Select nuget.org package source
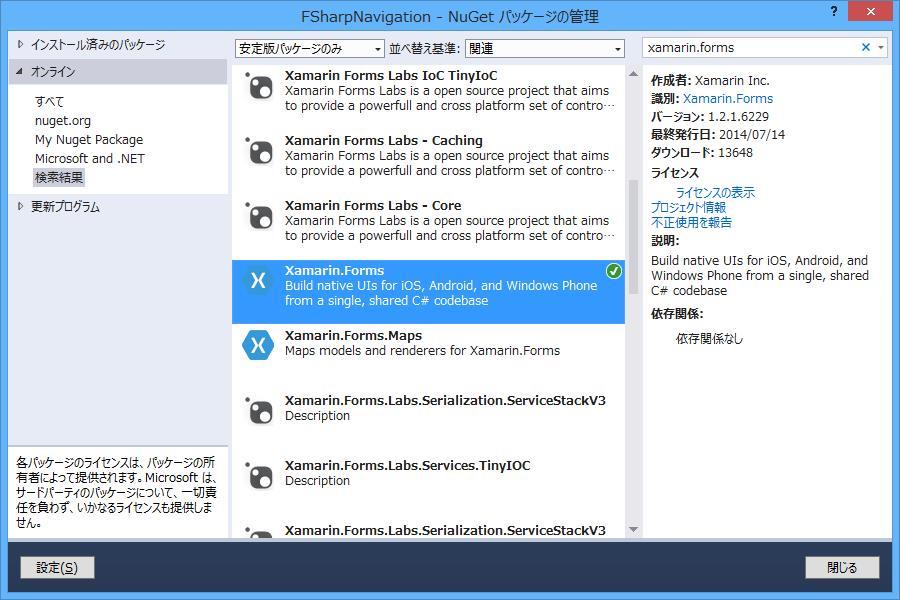Viewport: 900px width, 600px height. (x=63, y=121)
